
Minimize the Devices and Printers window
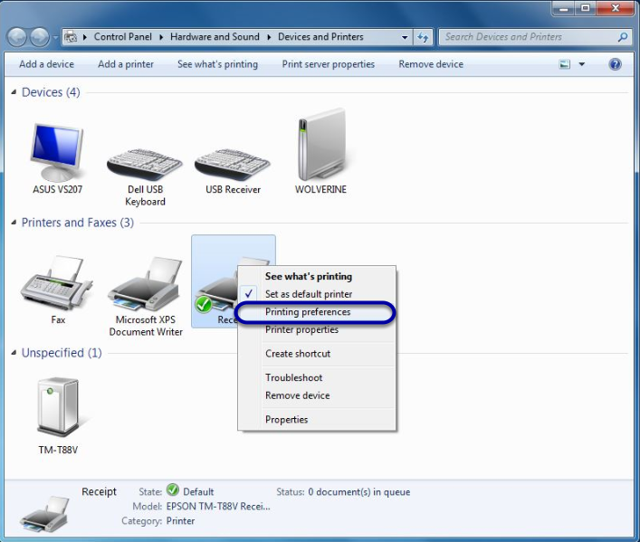click(564, 8)
